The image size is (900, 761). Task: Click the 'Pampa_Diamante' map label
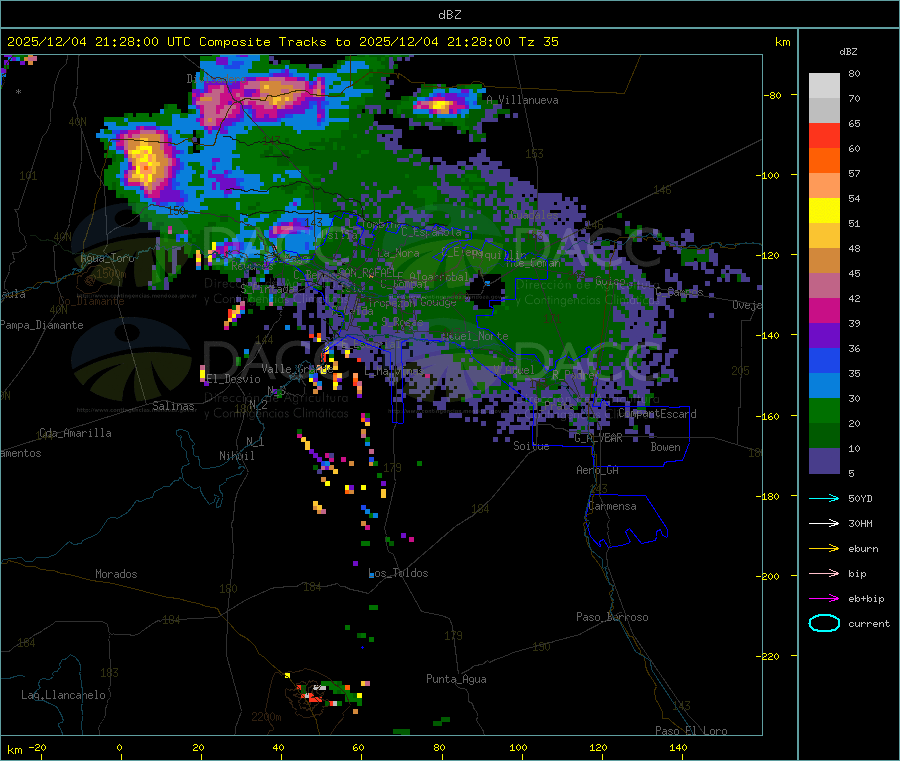pos(41,325)
